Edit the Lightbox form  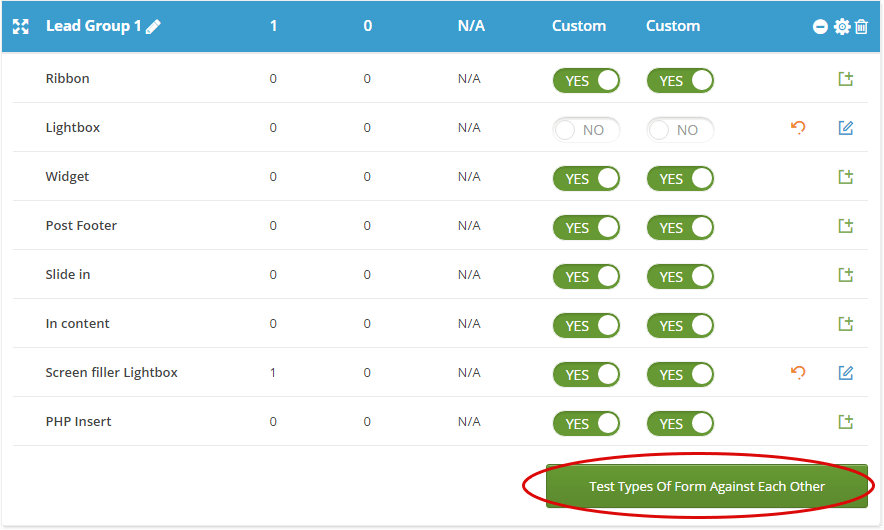(x=845, y=128)
